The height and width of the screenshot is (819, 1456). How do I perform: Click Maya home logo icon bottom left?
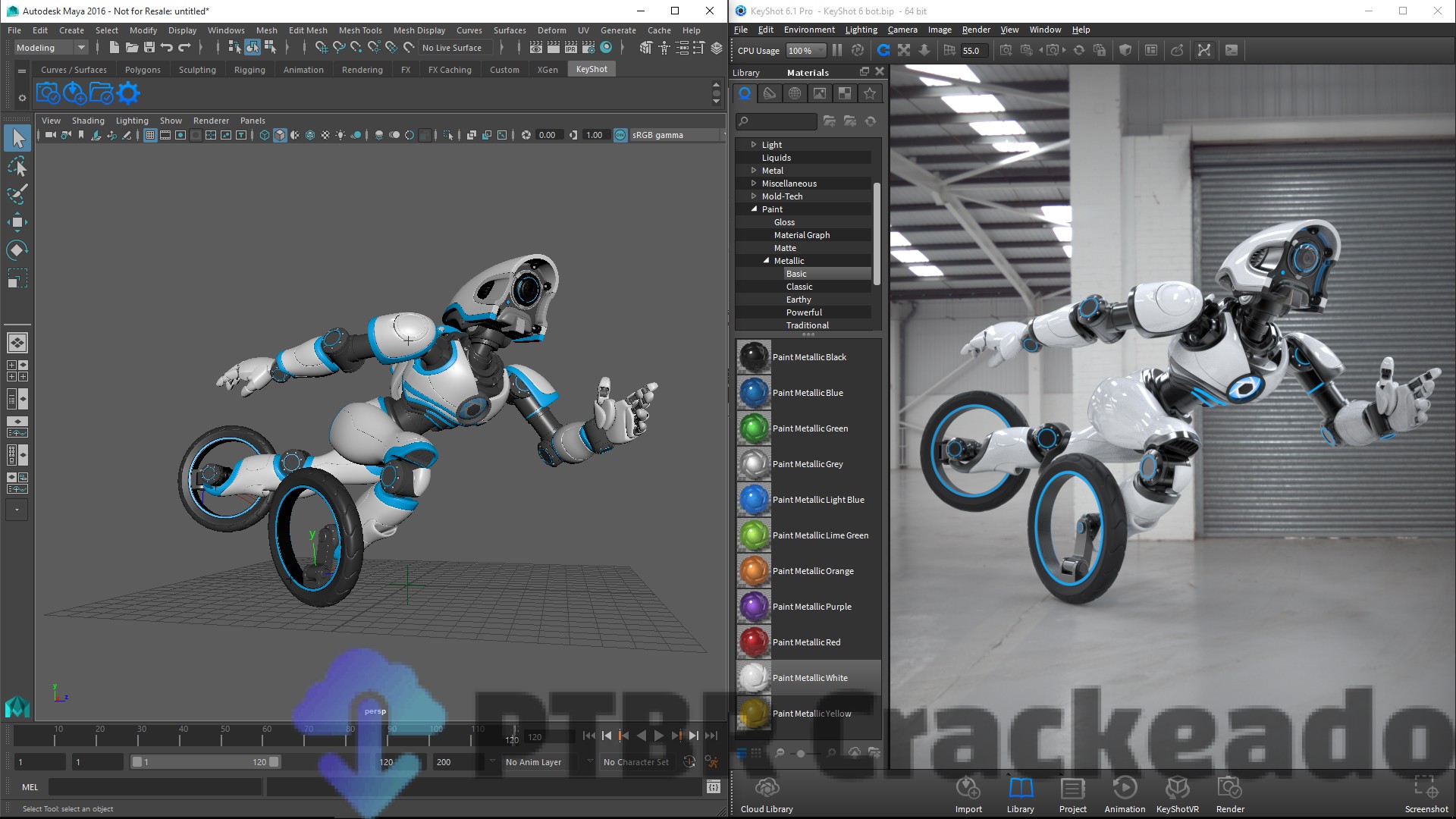(x=17, y=707)
